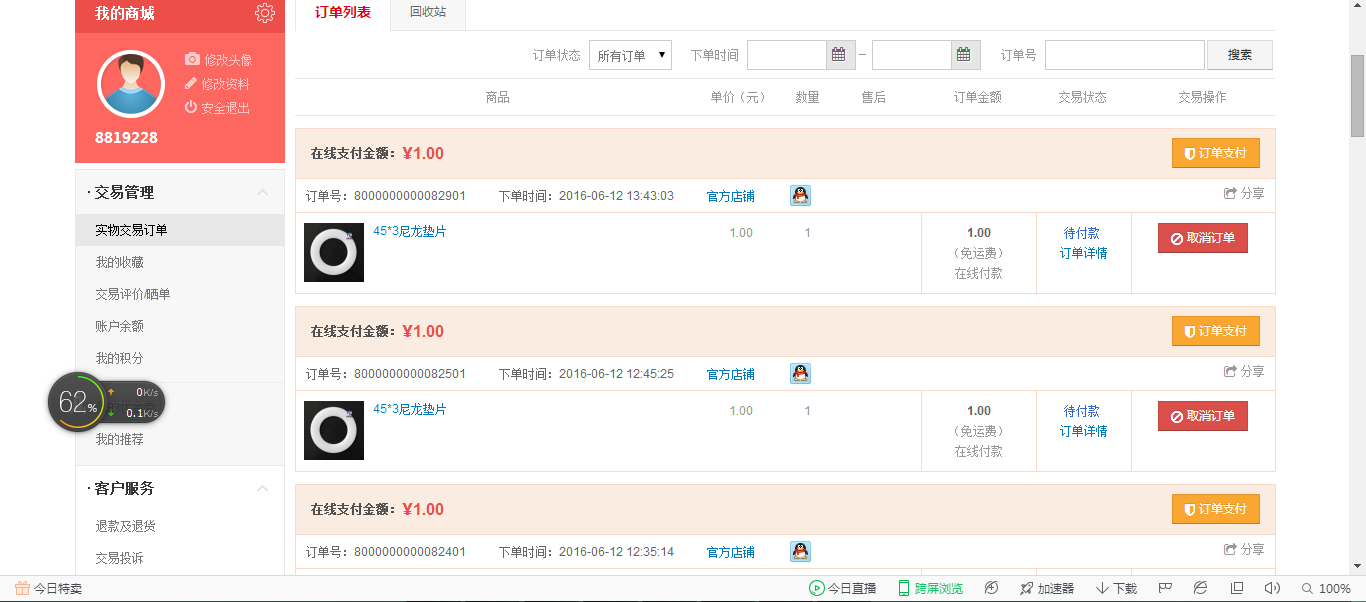This screenshot has height=602, width=1366.
Task: Open start date calendar picker icon
Action: 839,55
